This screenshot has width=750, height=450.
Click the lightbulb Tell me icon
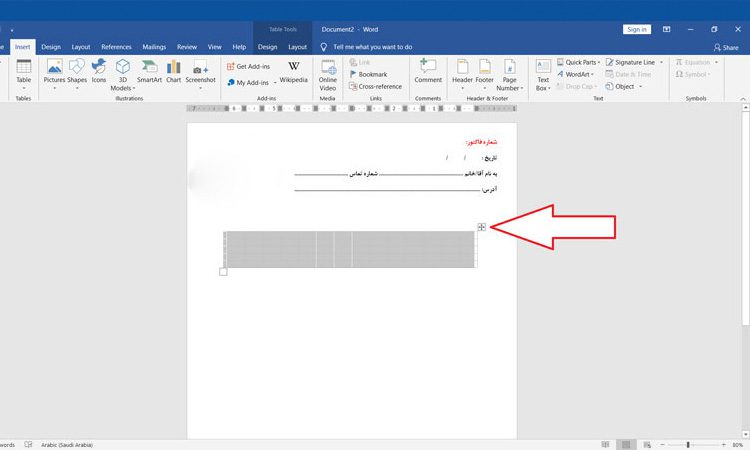324,47
